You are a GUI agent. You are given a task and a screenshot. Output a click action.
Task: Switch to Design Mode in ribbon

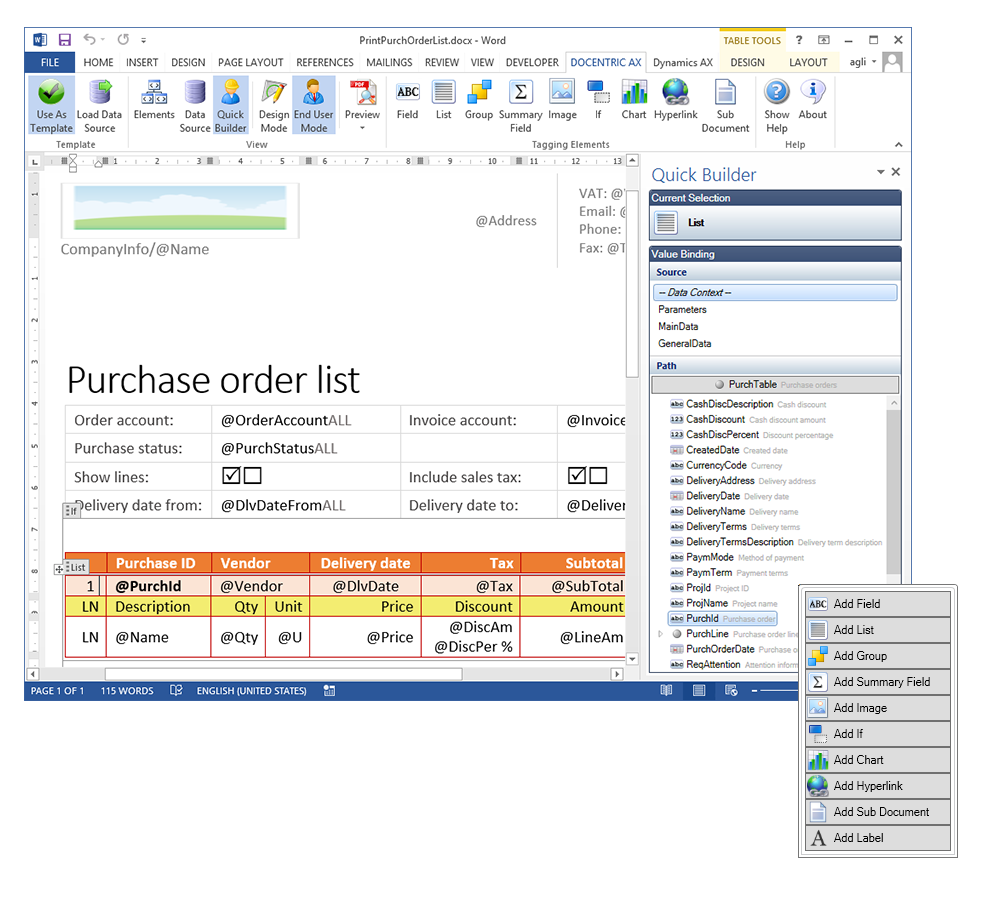(x=274, y=105)
